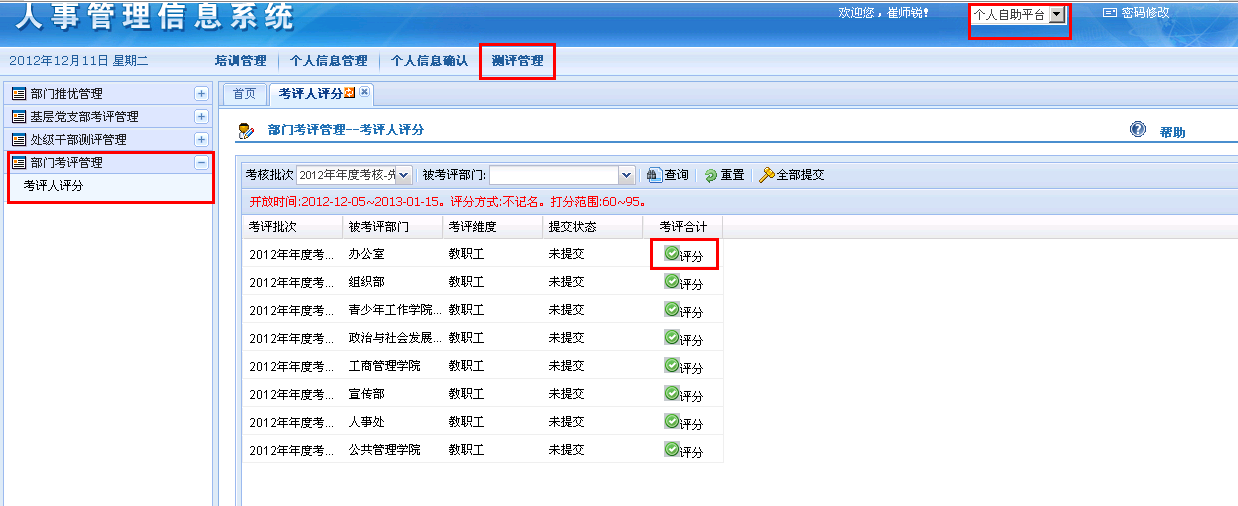Click the 评分 icon for 宣传部 row

point(673,394)
